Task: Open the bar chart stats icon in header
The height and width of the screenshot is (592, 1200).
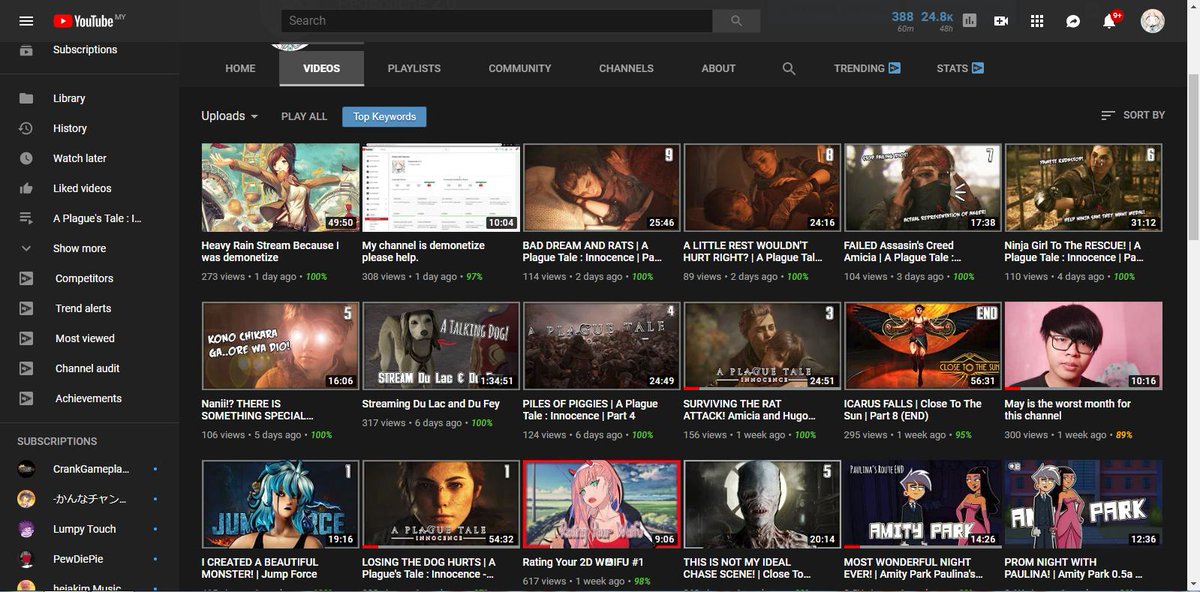Action: pos(969,21)
